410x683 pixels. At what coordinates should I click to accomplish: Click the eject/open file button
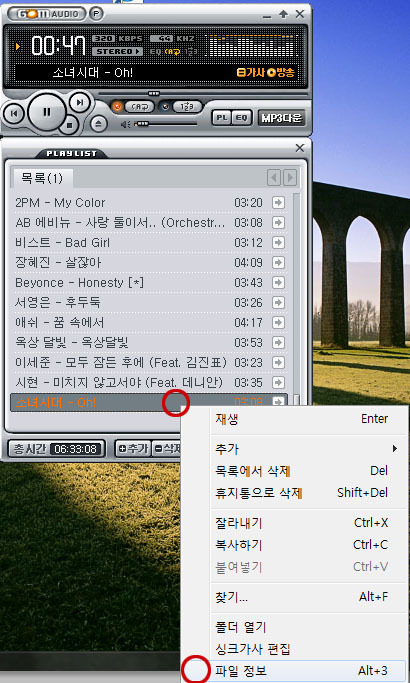[x=98, y=124]
